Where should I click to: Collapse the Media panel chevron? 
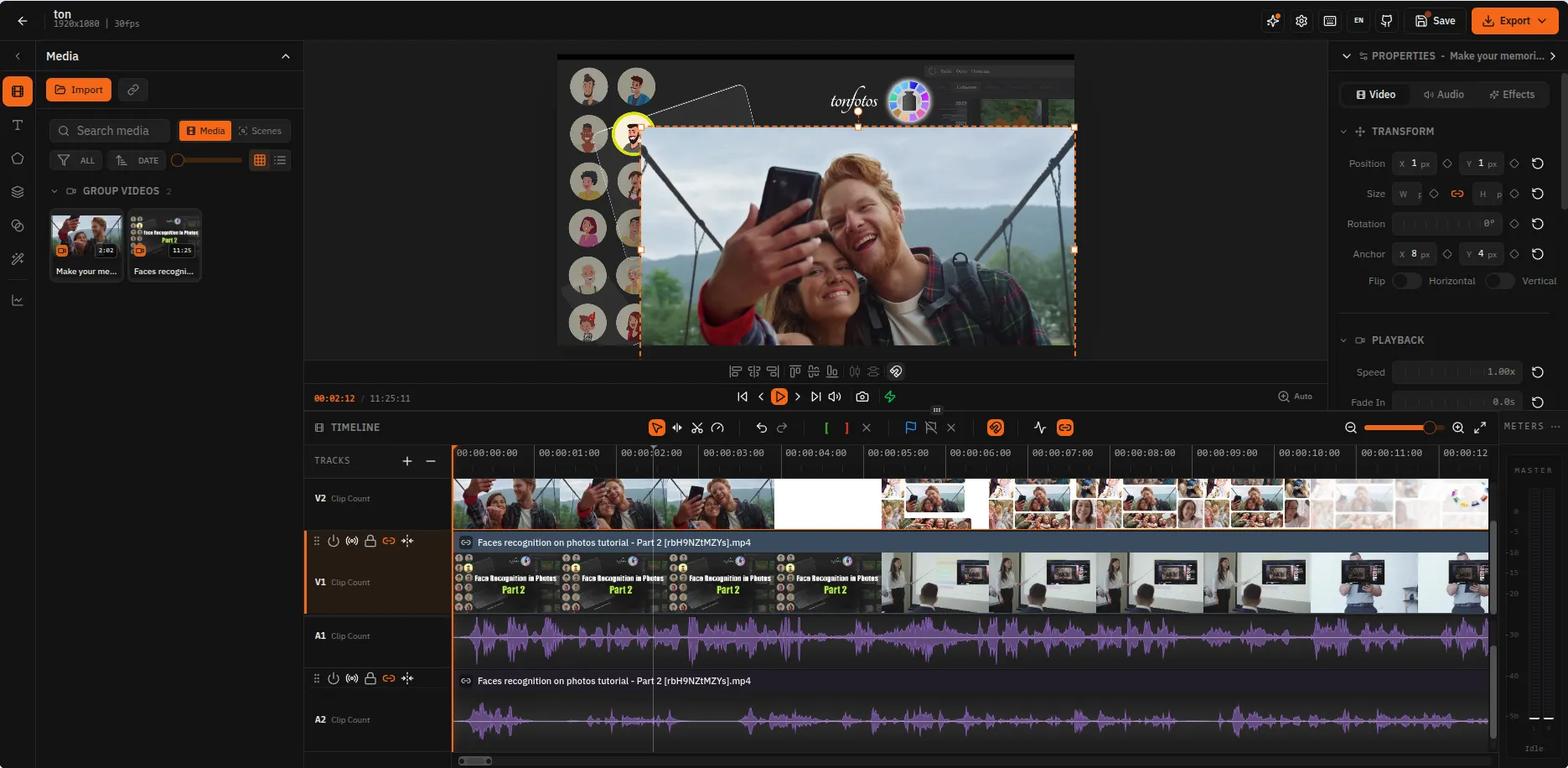(x=286, y=56)
